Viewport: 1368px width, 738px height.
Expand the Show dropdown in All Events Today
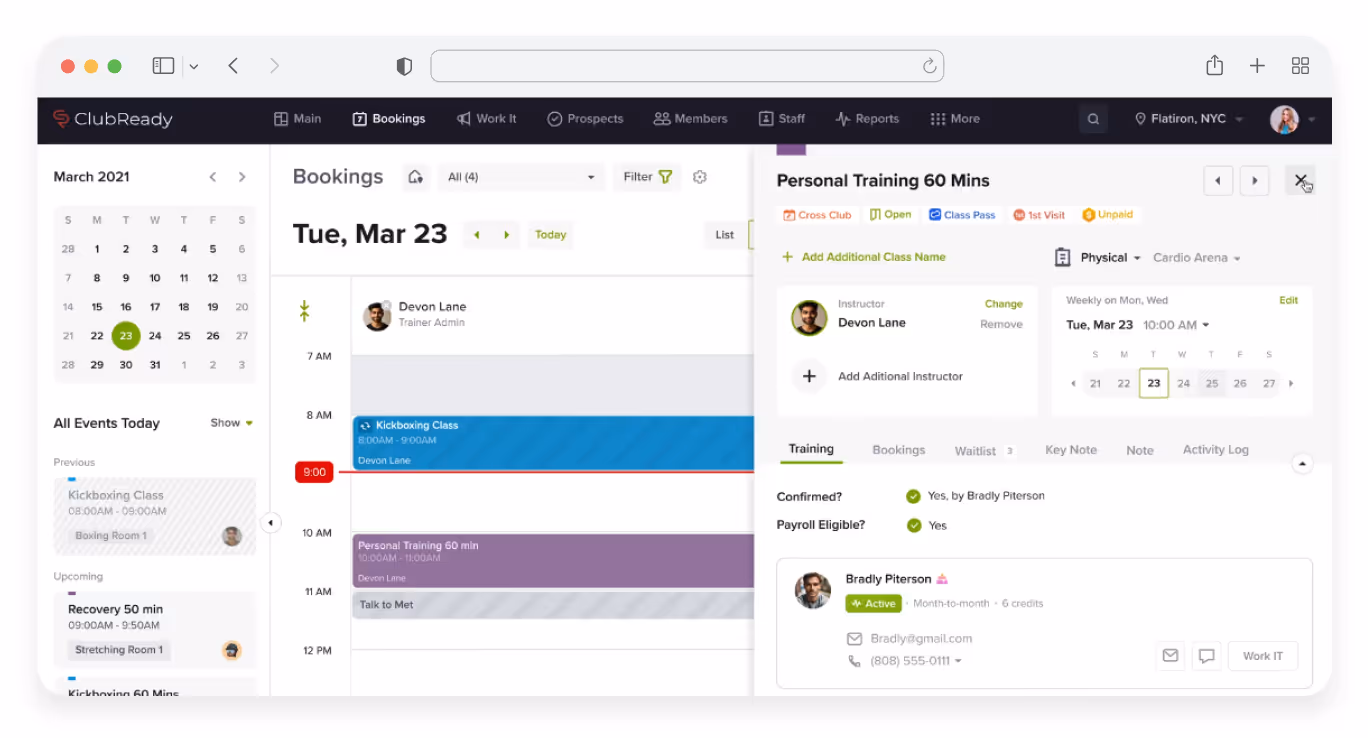pos(232,423)
